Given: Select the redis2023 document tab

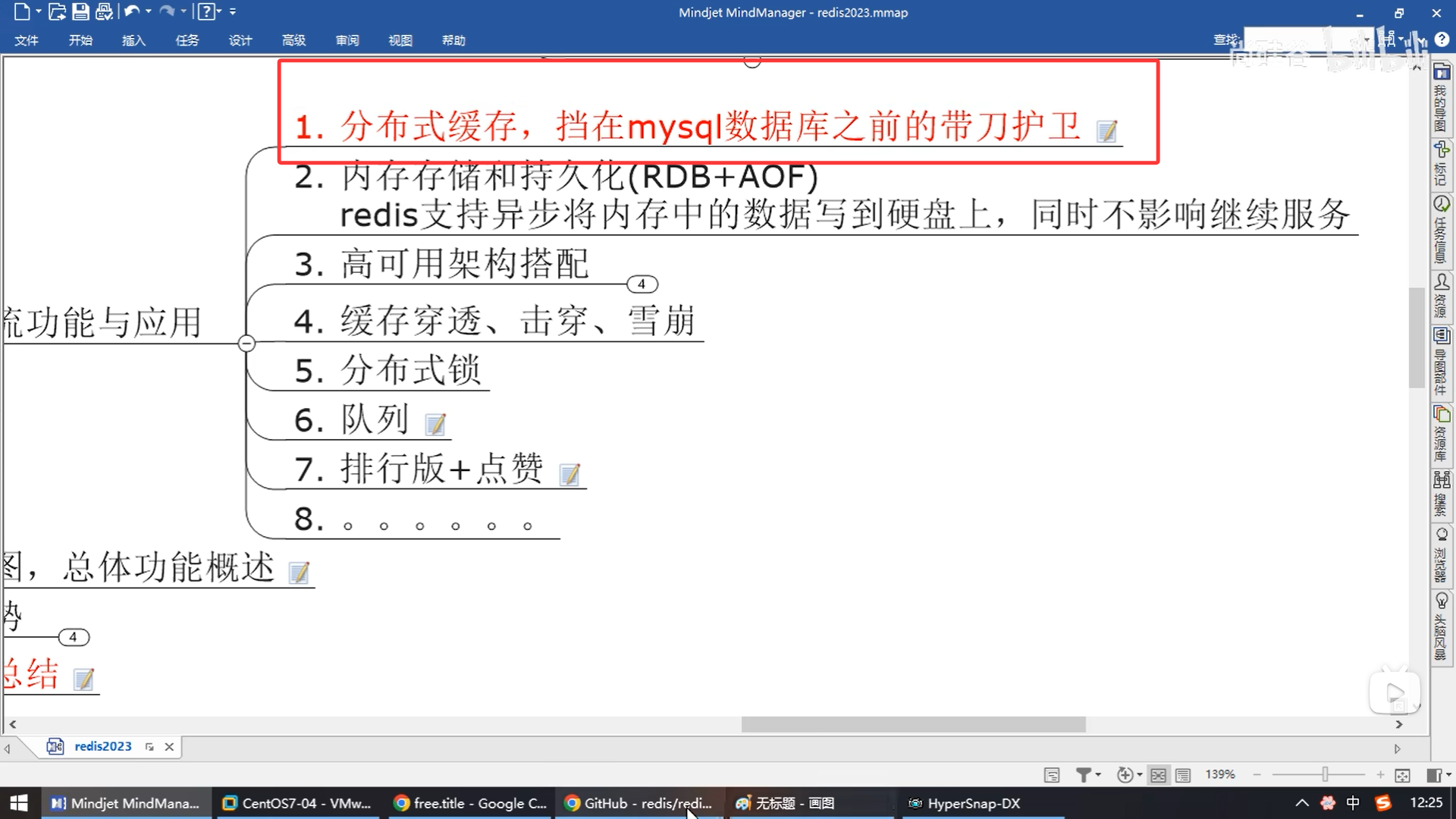Looking at the screenshot, I should click(x=102, y=746).
